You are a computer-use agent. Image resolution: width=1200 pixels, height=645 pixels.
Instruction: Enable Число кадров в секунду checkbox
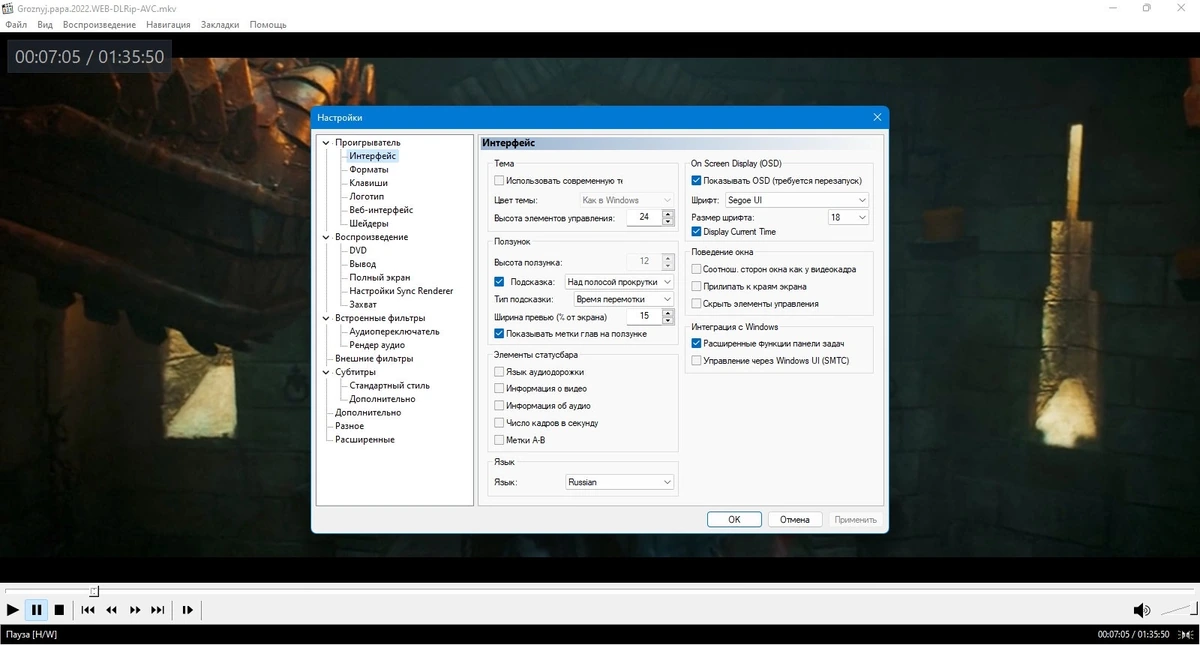499,423
